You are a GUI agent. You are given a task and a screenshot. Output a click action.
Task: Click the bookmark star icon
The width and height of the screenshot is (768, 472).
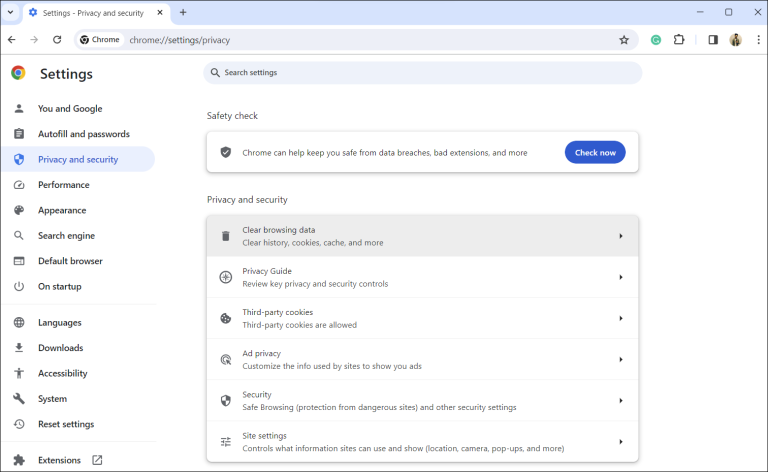click(x=624, y=40)
